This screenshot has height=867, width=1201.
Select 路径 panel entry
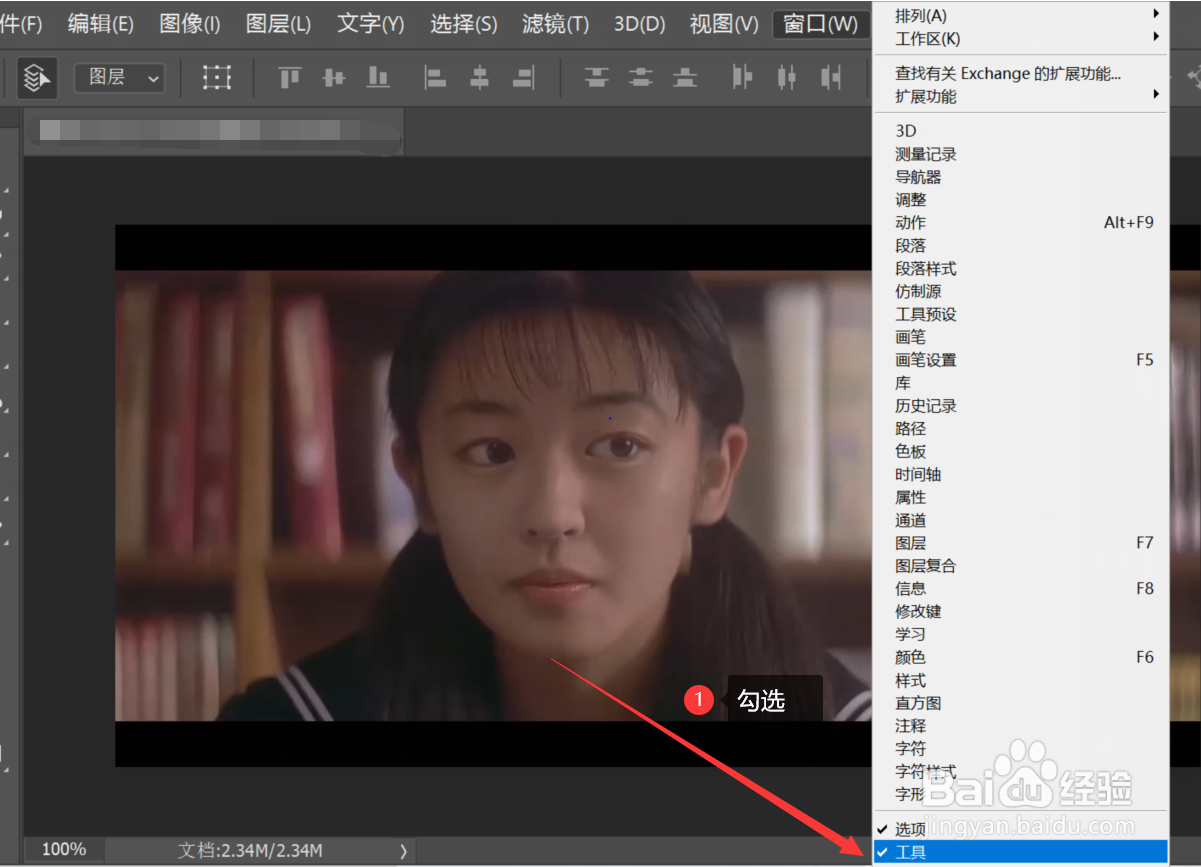click(x=1020, y=428)
